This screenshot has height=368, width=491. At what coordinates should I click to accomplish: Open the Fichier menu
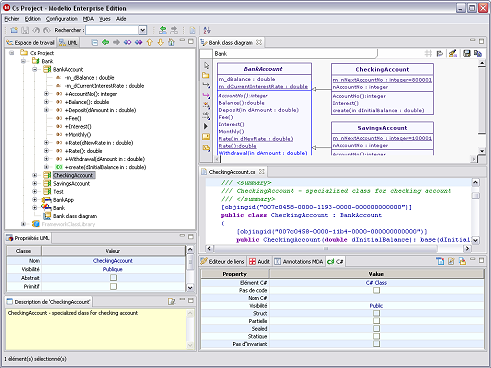tap(12, 19)
